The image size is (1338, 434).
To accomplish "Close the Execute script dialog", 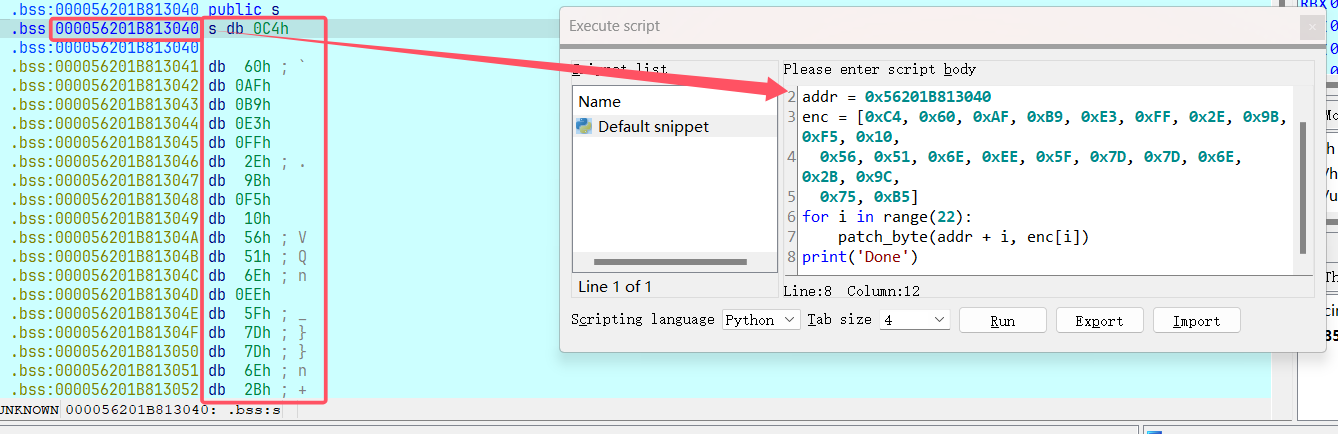I will coord(1312,27).
